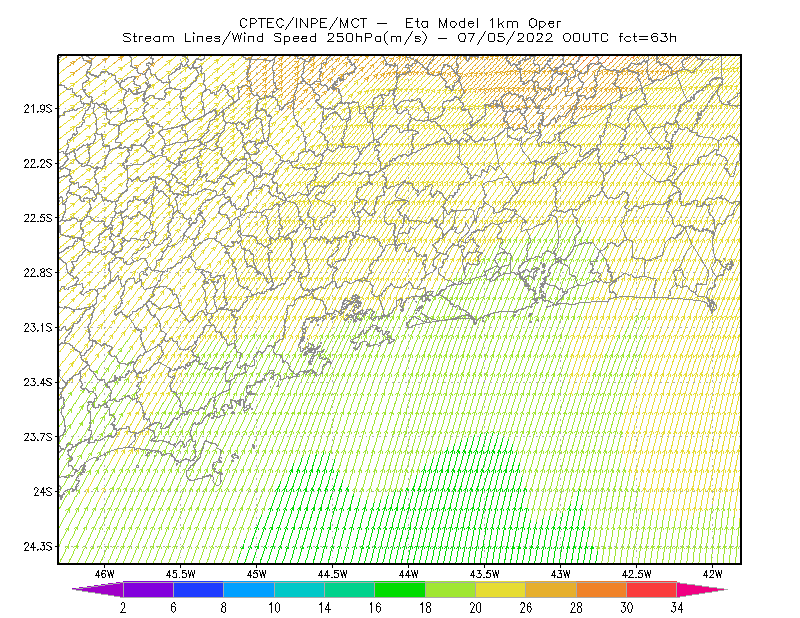The height and width of the screenshot is (618, 800).
Task: Select the light blue swatch between 8 and 10
Action: point(249,589)
